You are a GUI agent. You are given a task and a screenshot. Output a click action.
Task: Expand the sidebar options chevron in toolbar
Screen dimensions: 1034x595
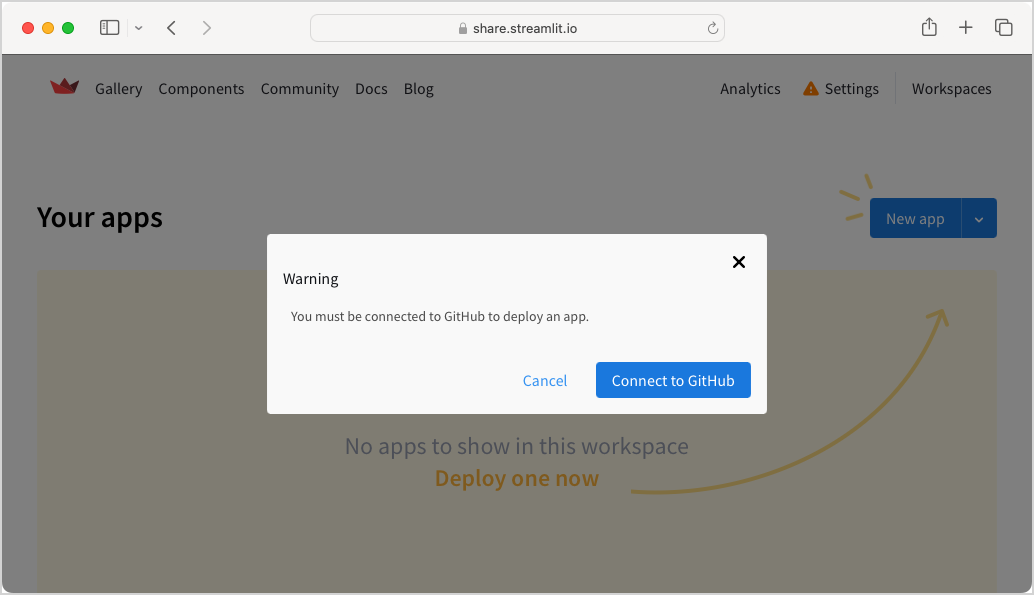click(x=138, y=28)
